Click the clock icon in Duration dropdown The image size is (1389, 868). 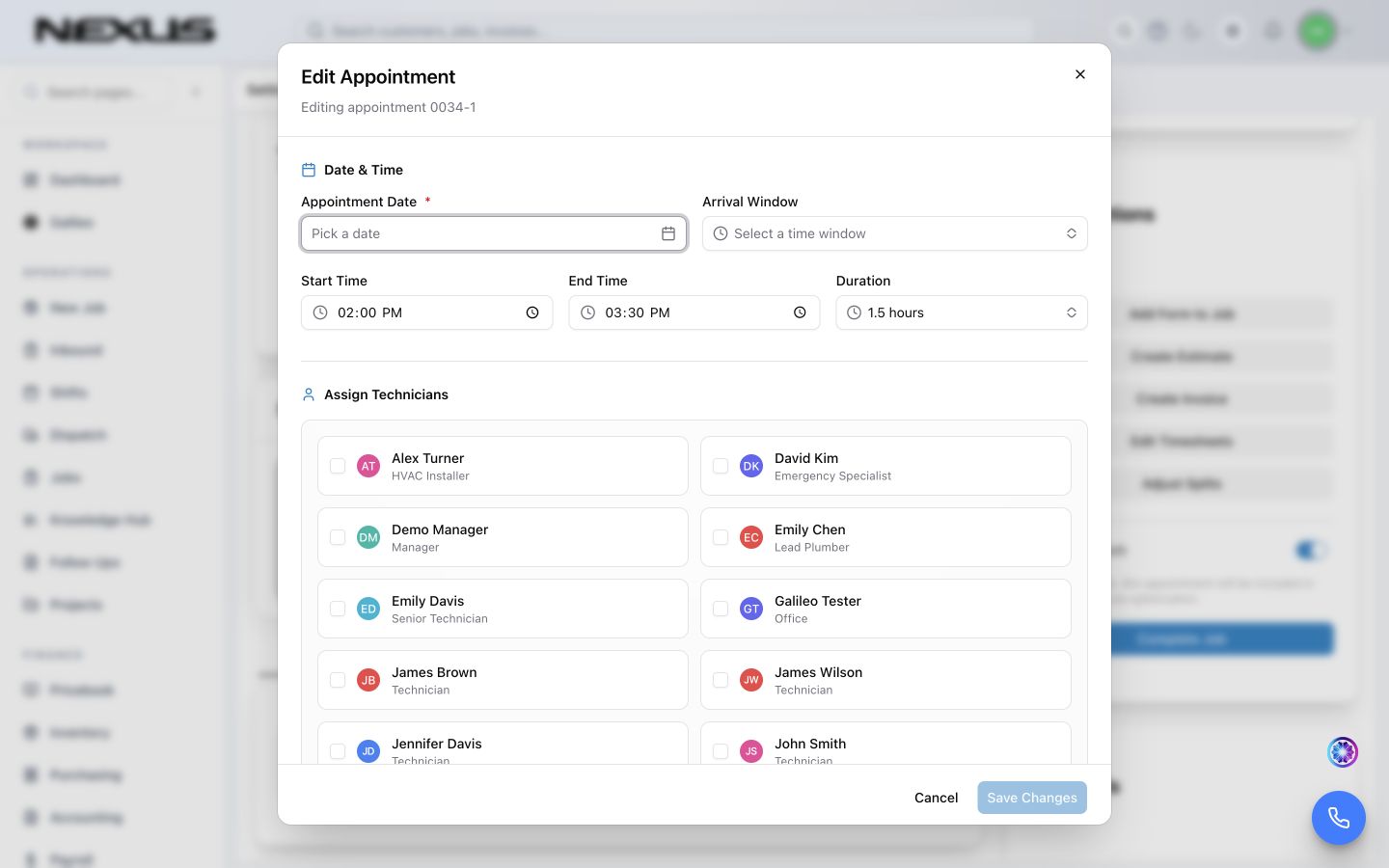point(854,312)
